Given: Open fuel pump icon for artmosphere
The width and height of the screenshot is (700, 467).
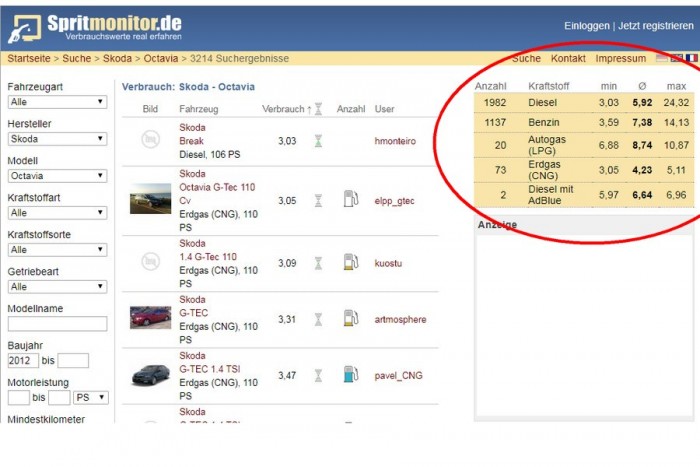Looking at the screenshot, I should [x=351, y=318].
